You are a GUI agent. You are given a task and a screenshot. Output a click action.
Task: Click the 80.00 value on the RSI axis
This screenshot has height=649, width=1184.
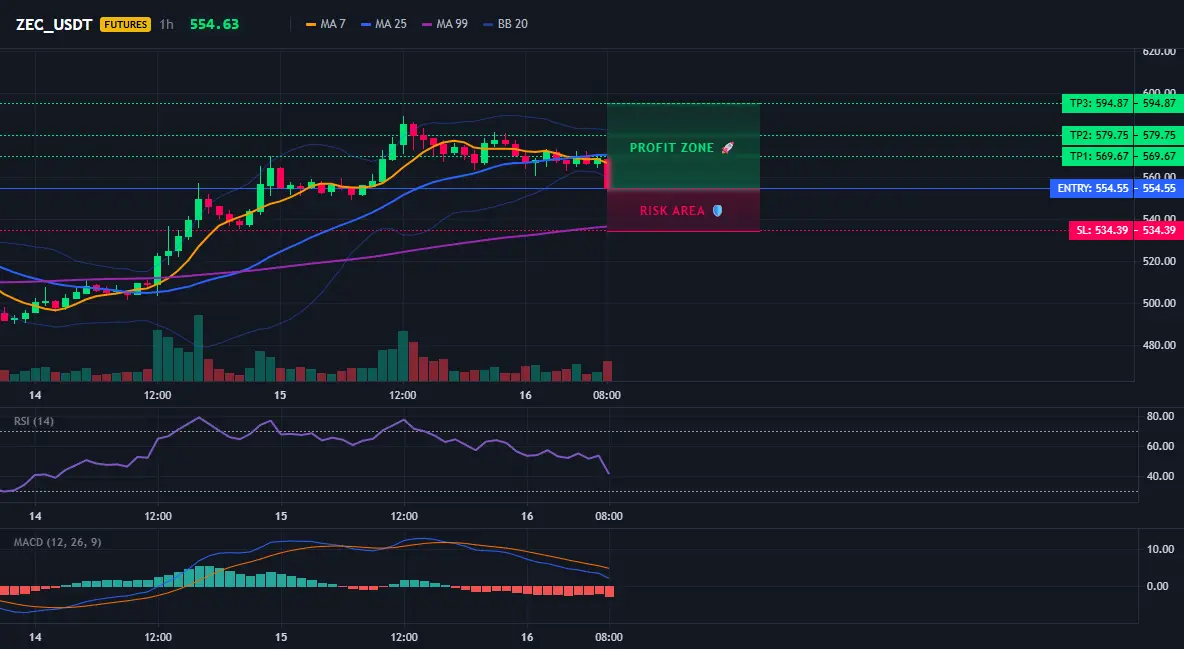click(1160, 416)
